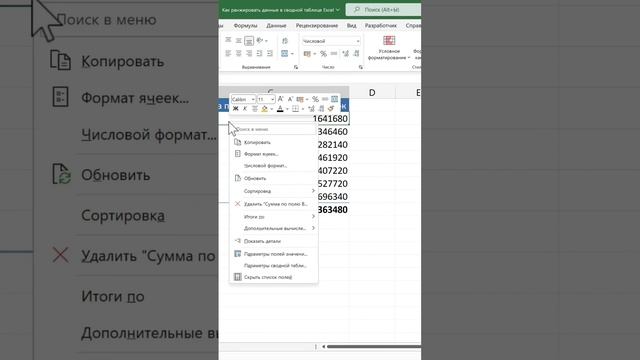This screenshot has height=360, width=640.
Task: Click accounting number format icon in ribbon
Action: coord(307,53)
